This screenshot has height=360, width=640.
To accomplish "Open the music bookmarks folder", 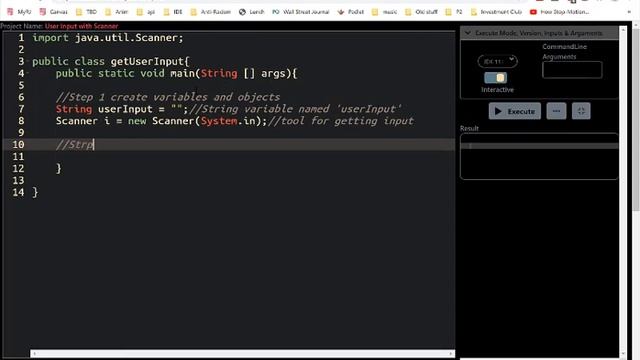I will click(384, 12).
